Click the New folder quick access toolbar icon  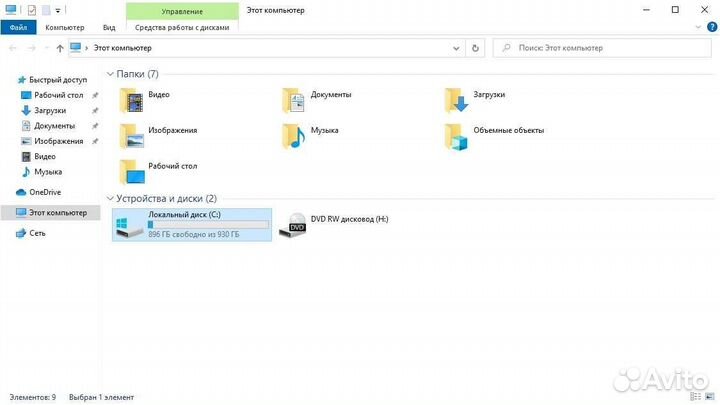(x=46, y=10)
